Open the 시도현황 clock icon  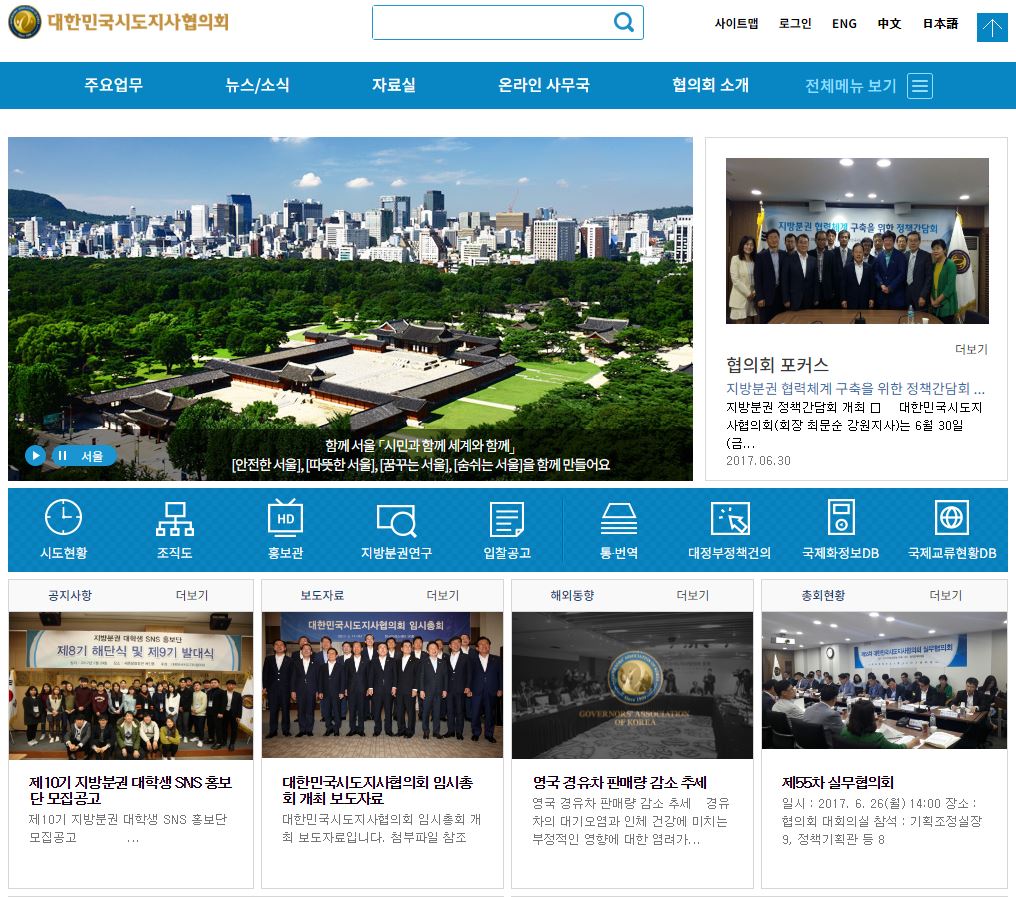[x=63, y=519]
